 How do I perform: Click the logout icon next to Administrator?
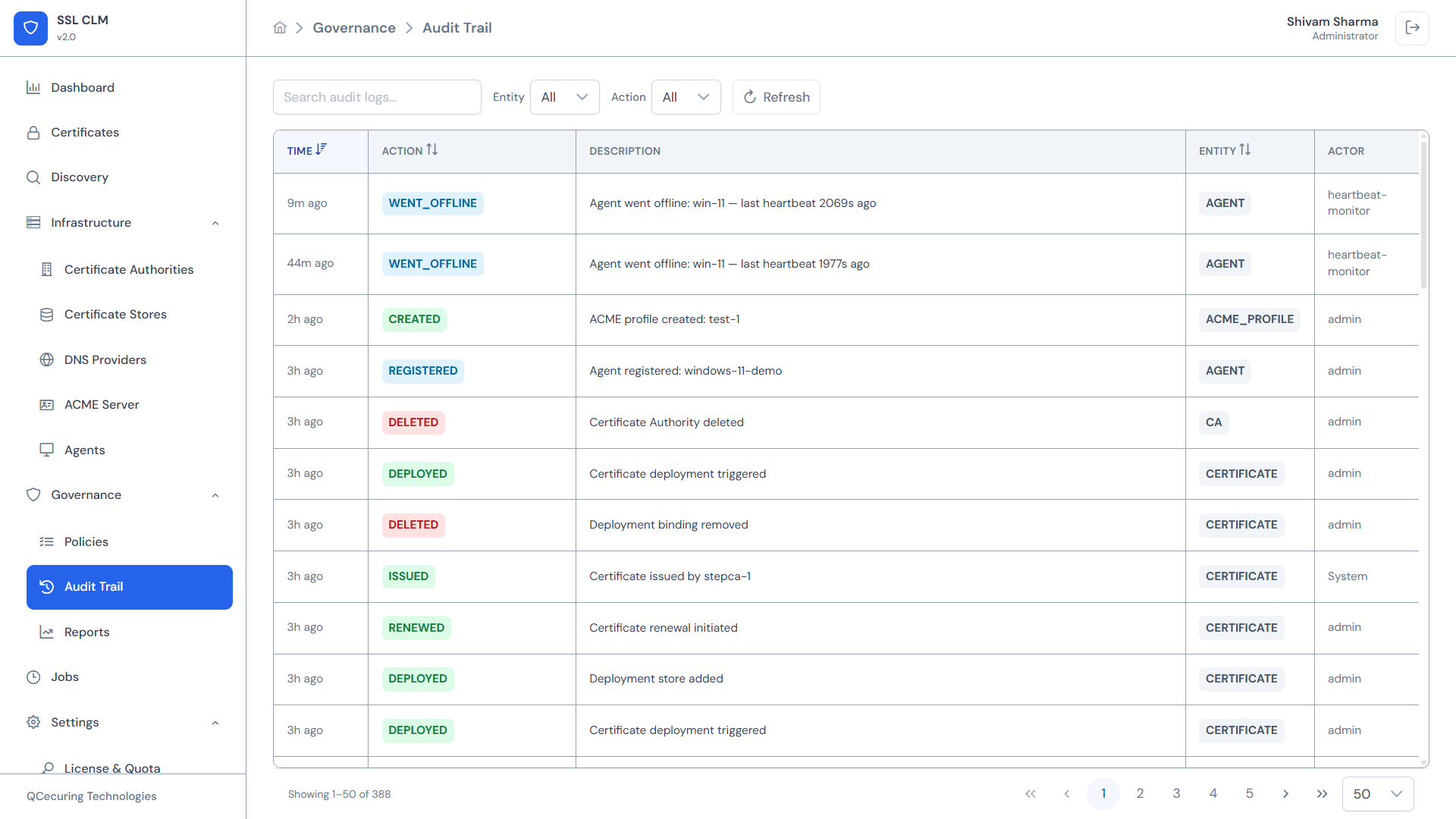[1412, 28]
